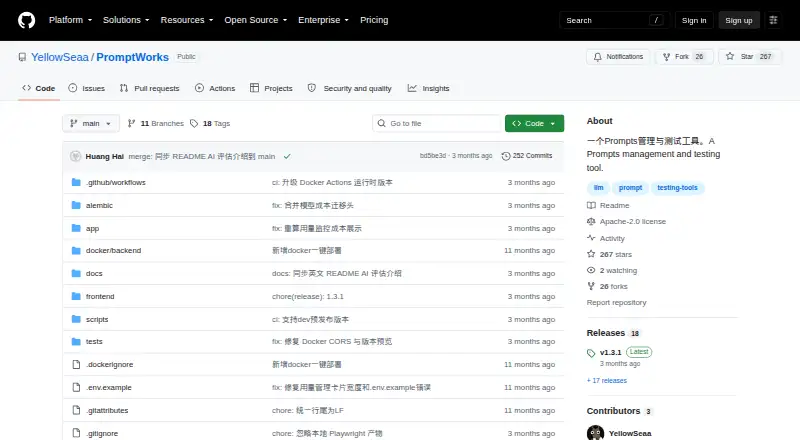The width and height of the screenshot is (800, 440).
Task: Click the Search field in header
Action: click(x=614, y=20)
